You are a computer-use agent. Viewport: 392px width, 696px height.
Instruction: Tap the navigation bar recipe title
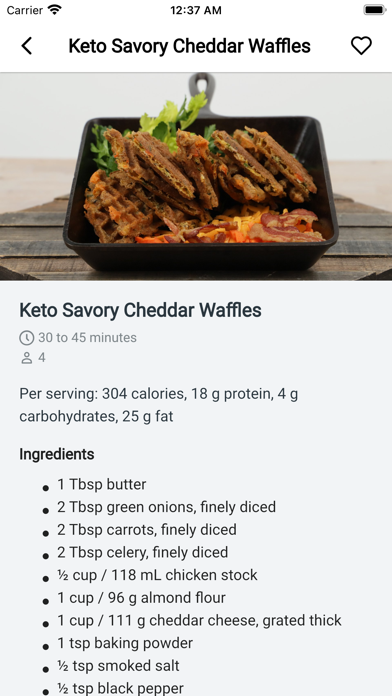tap(190, 46)
